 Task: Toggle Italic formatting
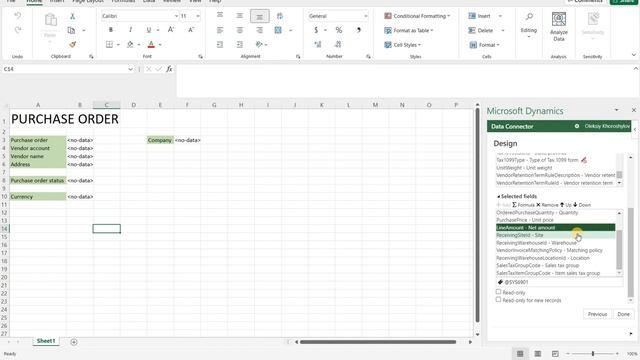click(130, 30)
